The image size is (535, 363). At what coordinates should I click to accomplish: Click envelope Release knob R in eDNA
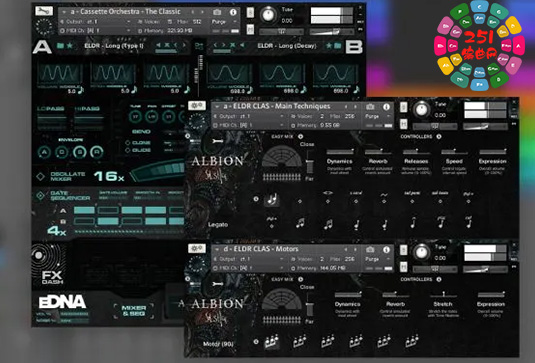[x=97, y=152]
